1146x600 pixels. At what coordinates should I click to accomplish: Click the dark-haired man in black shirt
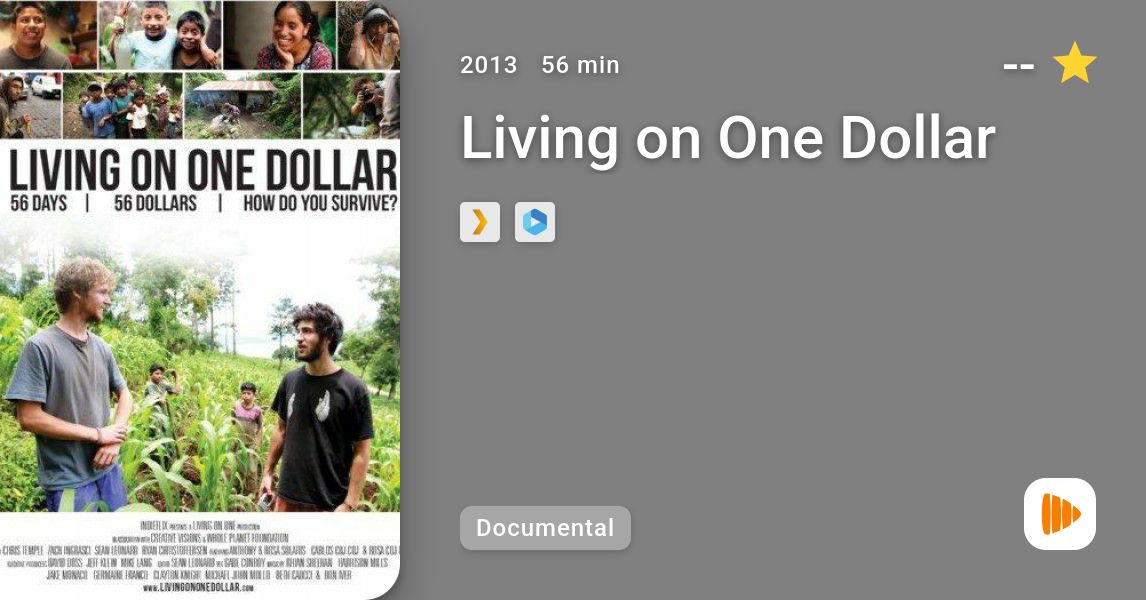click(x=317, y=407)
